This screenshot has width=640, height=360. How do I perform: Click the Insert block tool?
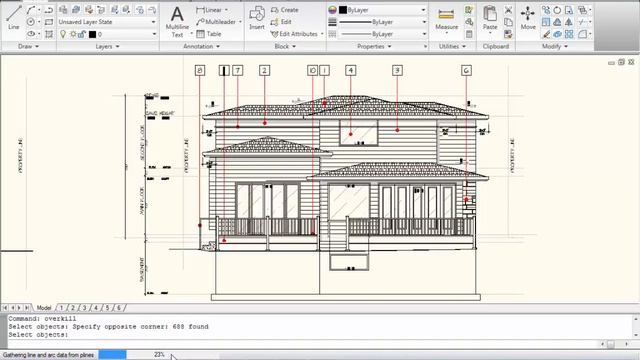click(257, 18)
